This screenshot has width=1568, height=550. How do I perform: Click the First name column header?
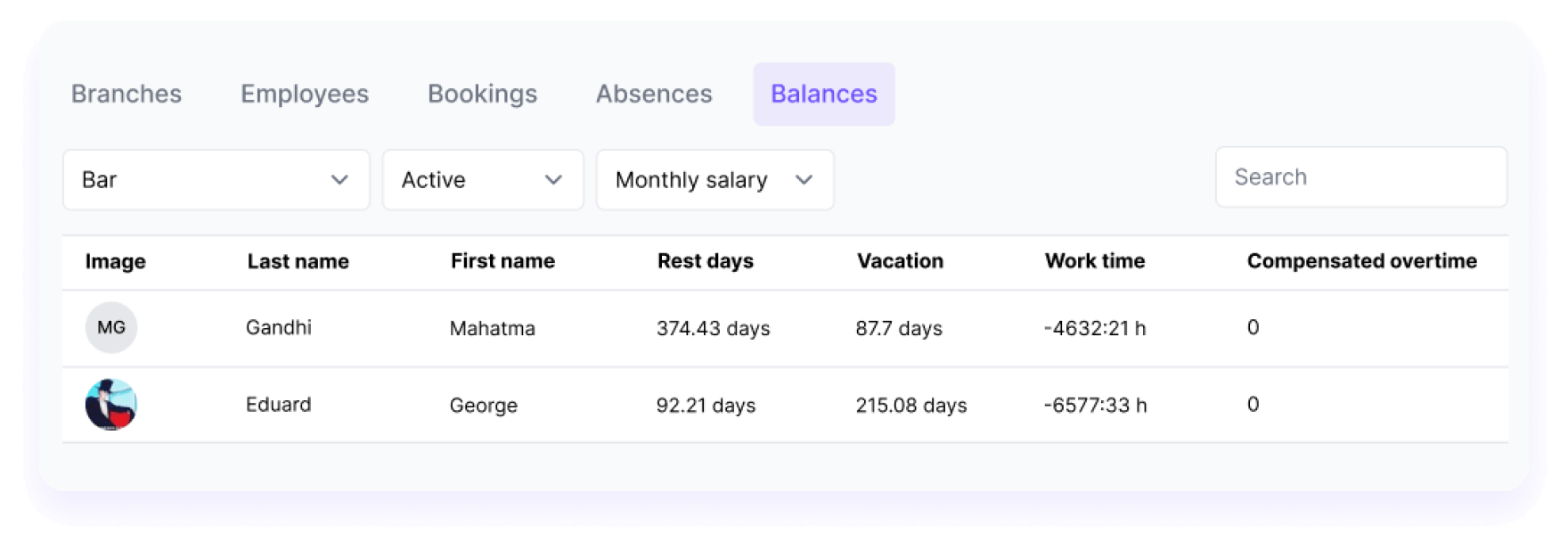(502, 261)
